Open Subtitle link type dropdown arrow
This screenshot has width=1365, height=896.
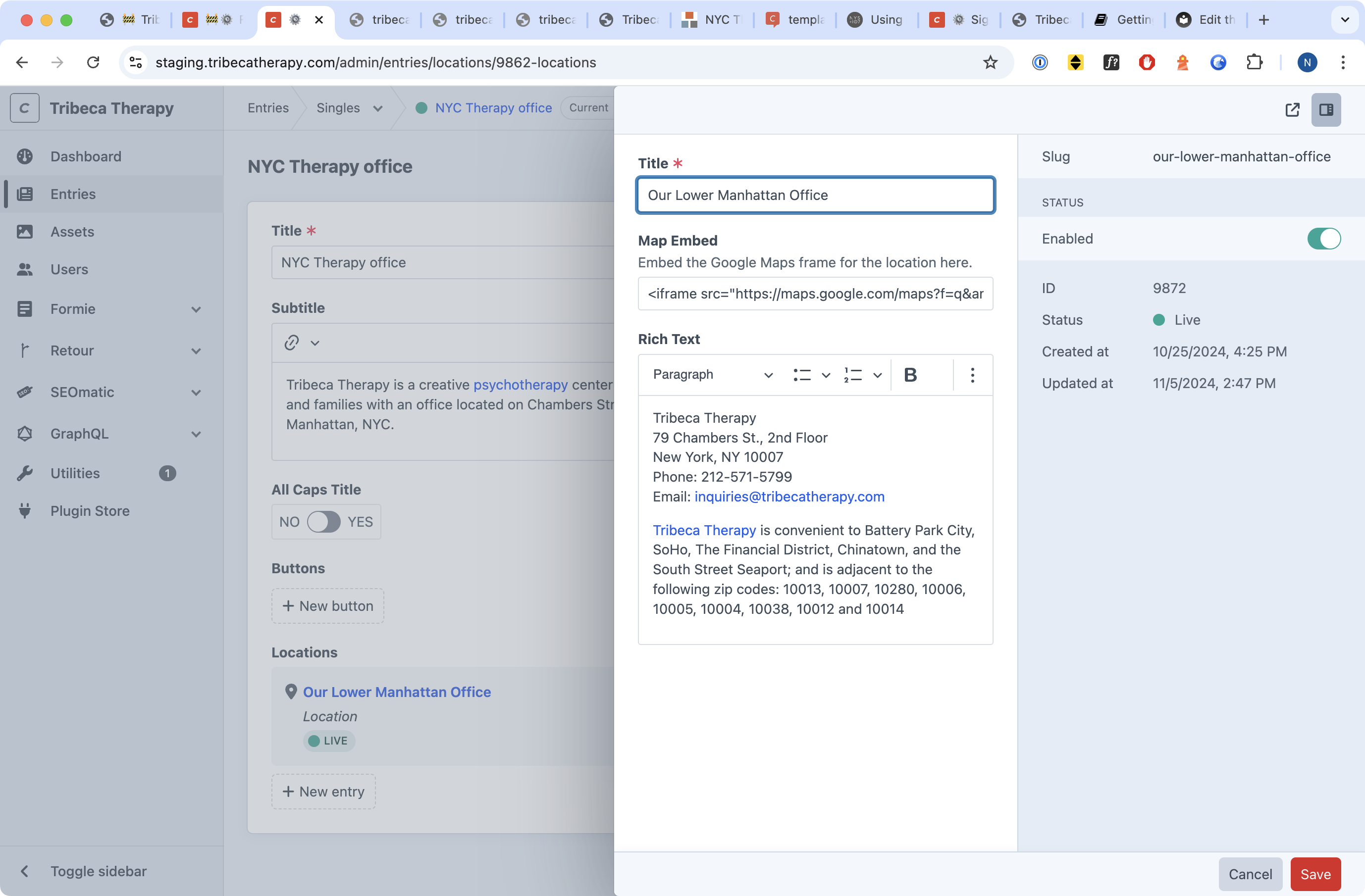point(315,344)
